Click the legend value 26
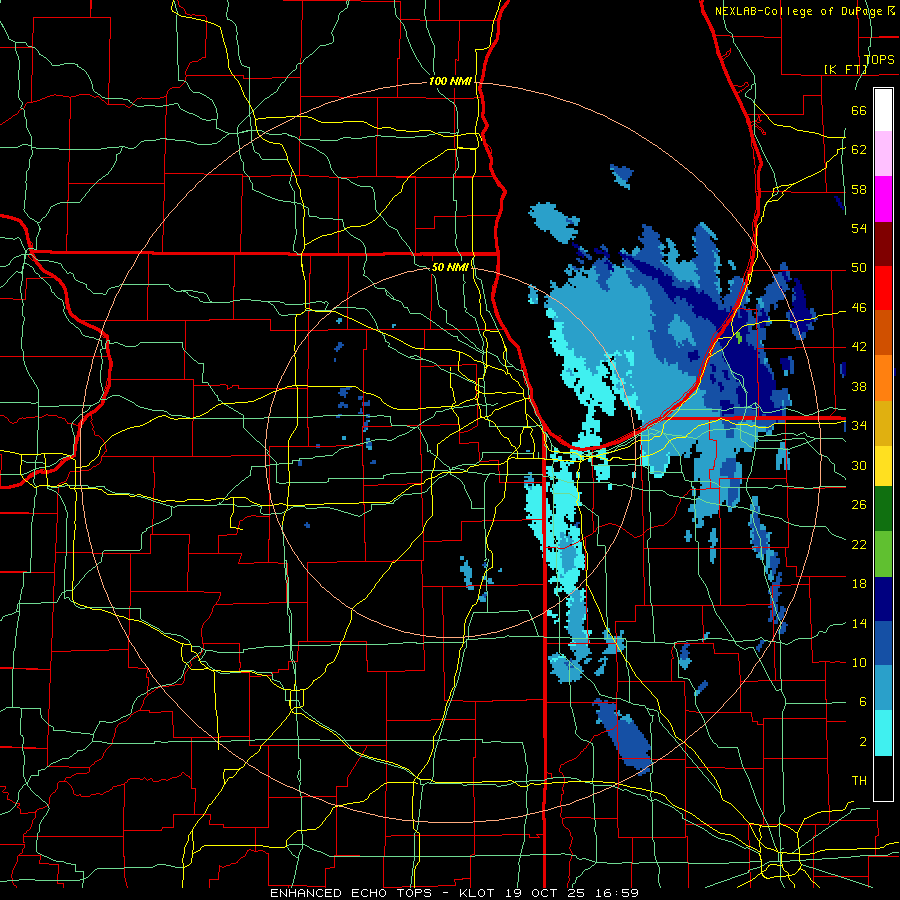 point(859,505)
